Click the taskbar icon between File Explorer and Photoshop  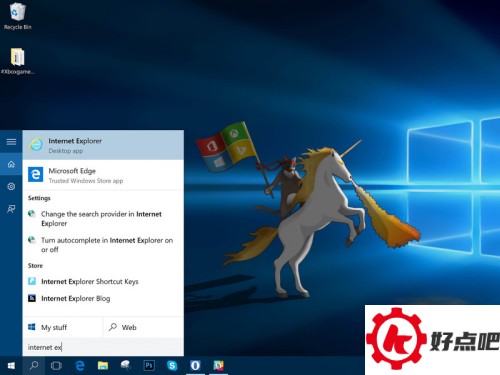(x=126, y=366)
